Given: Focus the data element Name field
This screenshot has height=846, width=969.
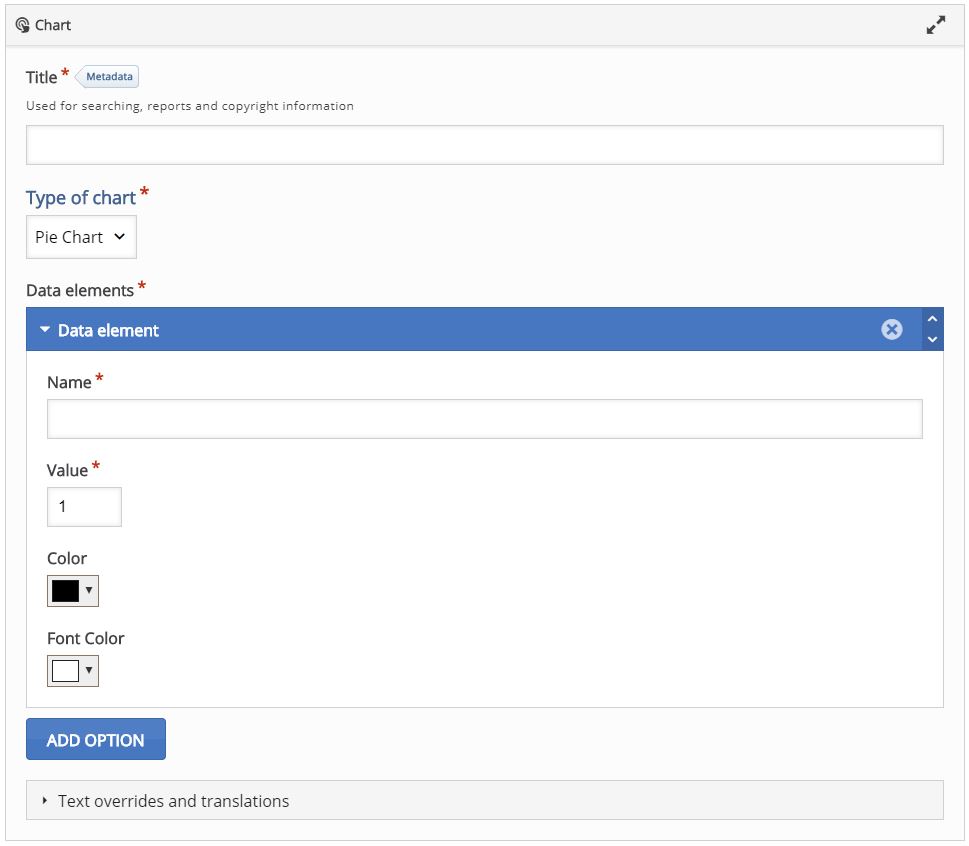Looking at the screenshot, I should 484,419.
